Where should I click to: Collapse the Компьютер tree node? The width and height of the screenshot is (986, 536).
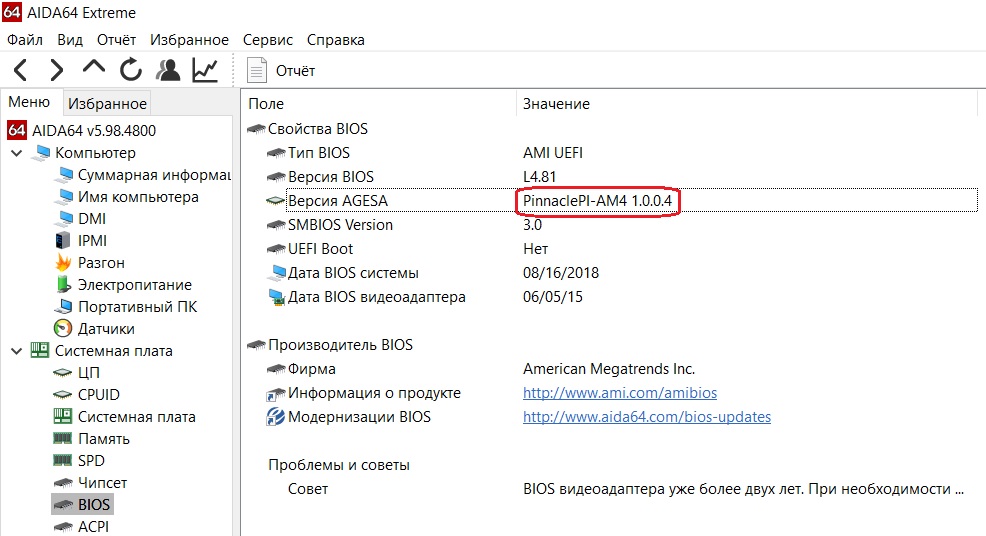[17, 153]
